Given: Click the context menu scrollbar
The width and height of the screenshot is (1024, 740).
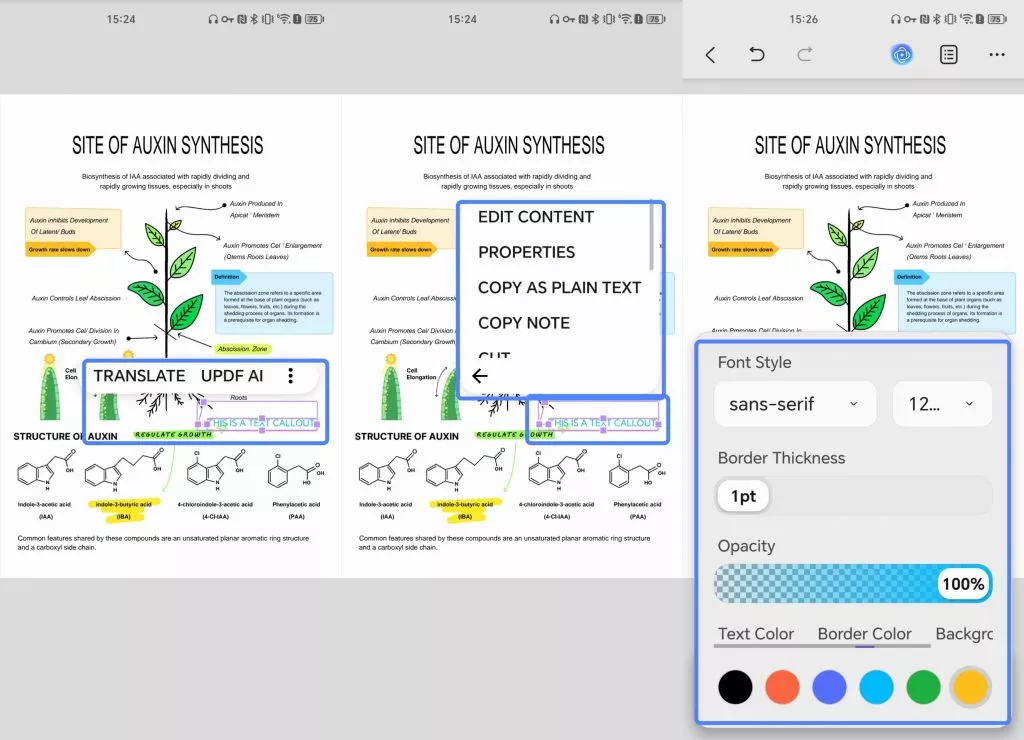Looking at the screenshot, I should 651,236.
